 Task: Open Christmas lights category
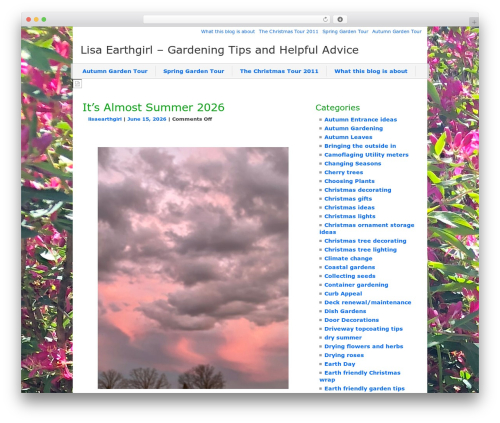point(350,216)
